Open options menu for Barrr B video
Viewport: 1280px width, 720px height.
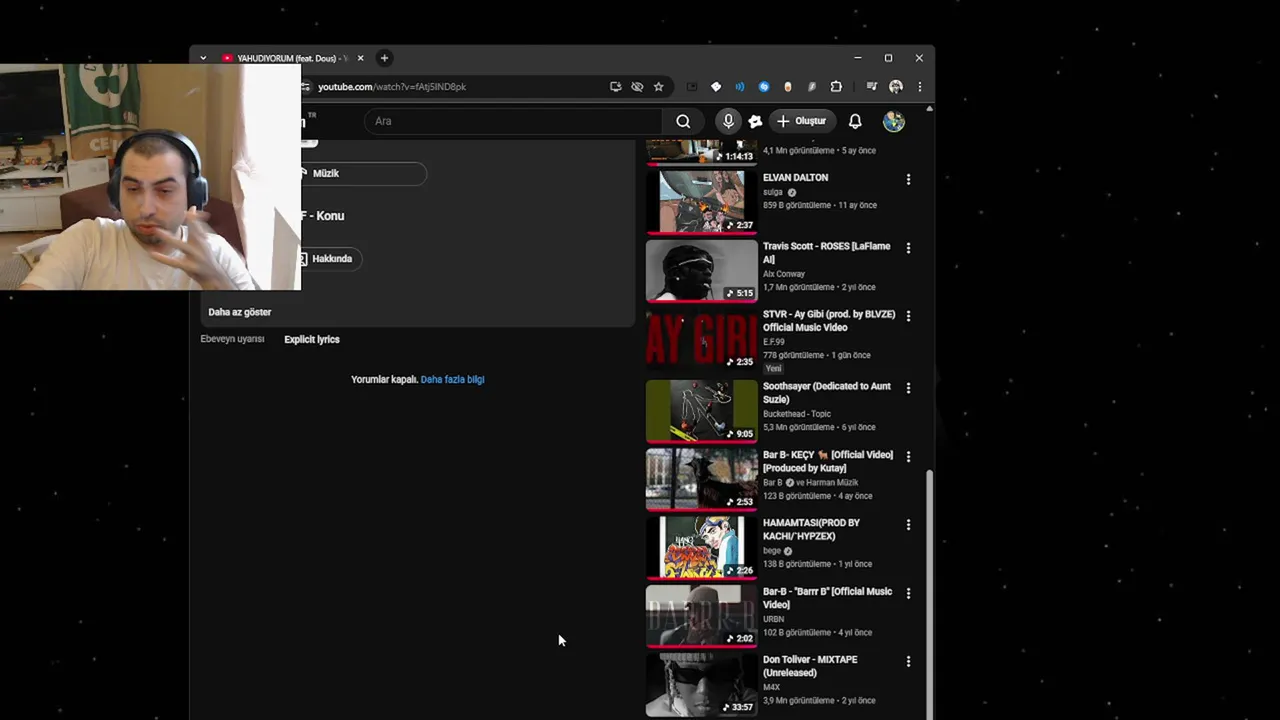(908, 593)
